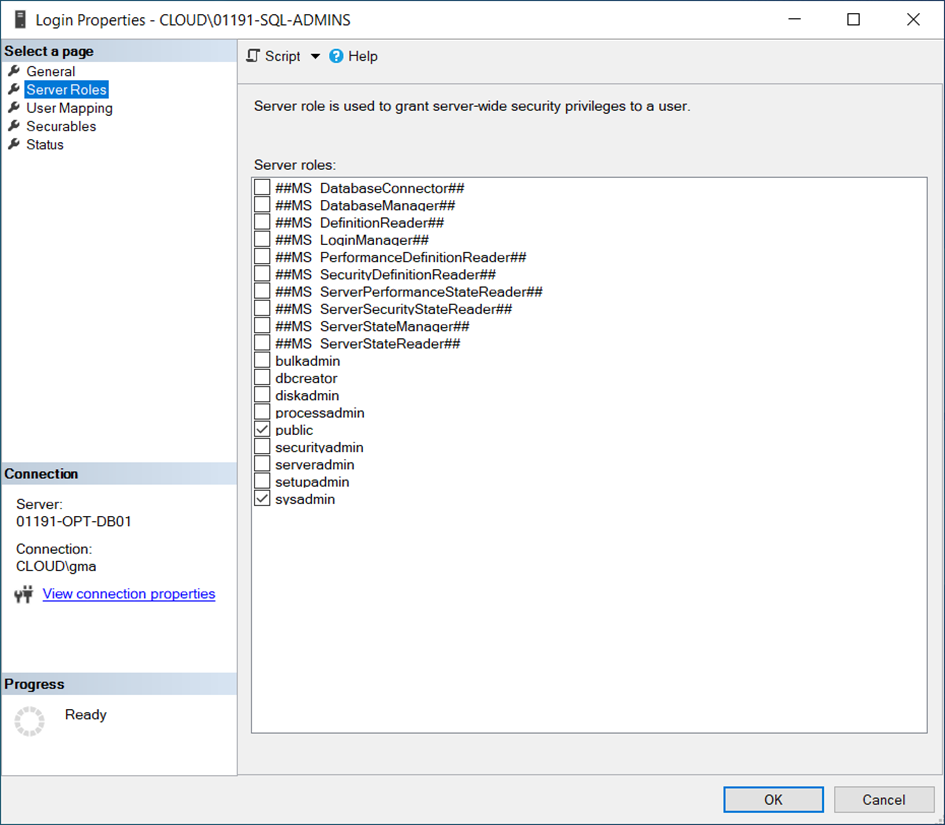
Task: Select the ##MS_ServerStateReader## role row
Action: coord(367,344)
